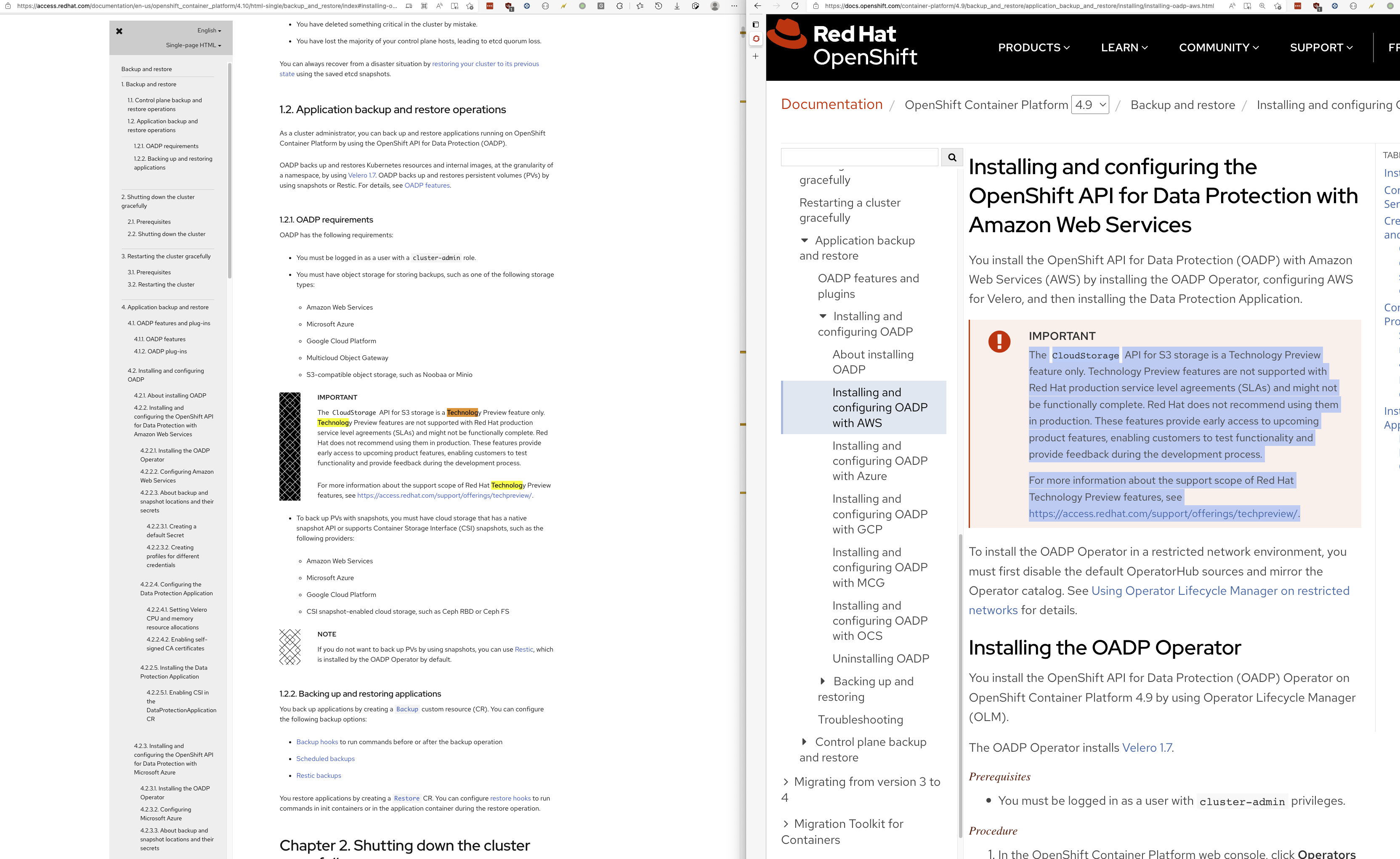Expand the Backing up and restoring section
Viewport: 1400px width, 859px height.
pyautogui.click(x=822, y=681)
